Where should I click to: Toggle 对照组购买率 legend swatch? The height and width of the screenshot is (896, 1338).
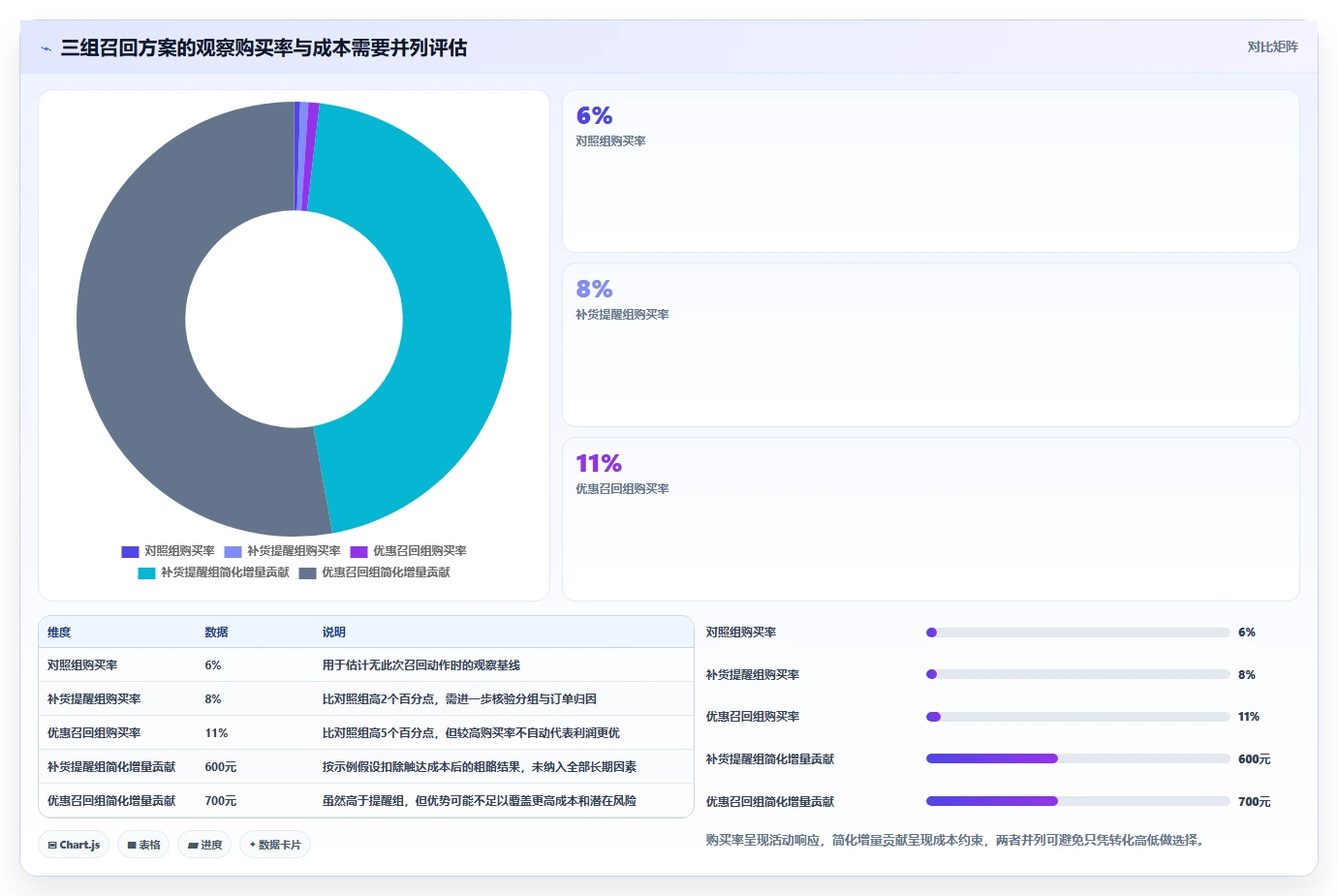(130, 551)
